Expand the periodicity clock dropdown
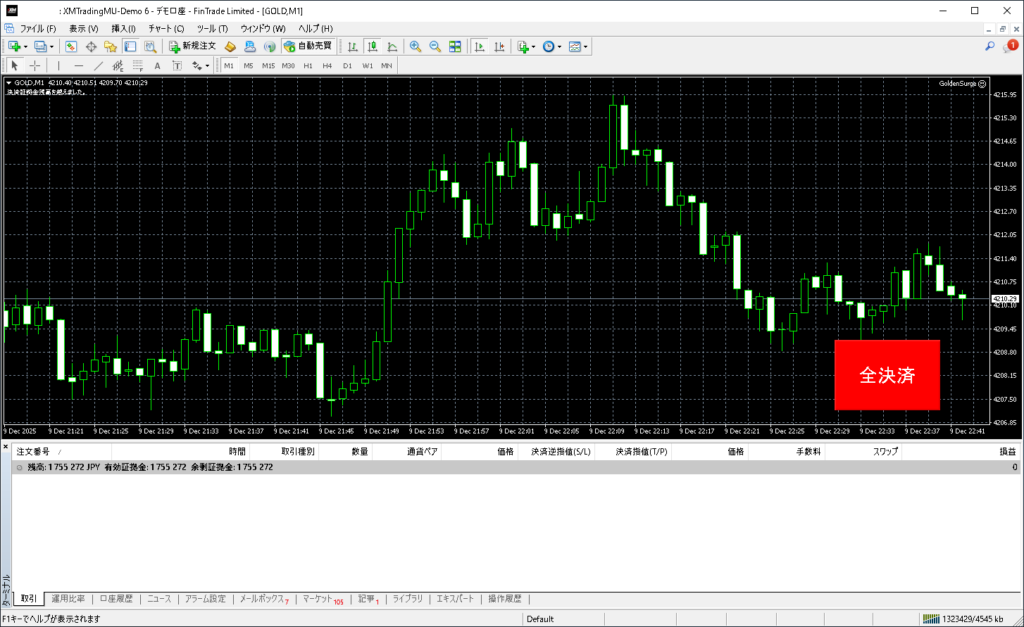Screen dimensions: 1024x627 point(560,46)
